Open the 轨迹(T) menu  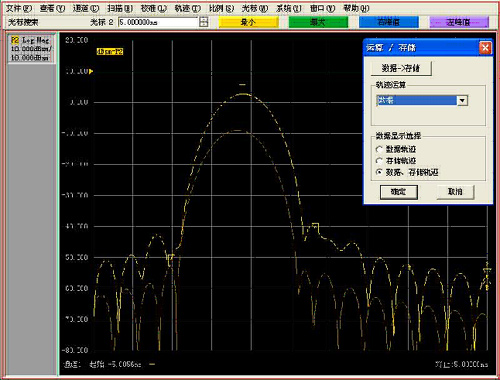click(188, 8)
